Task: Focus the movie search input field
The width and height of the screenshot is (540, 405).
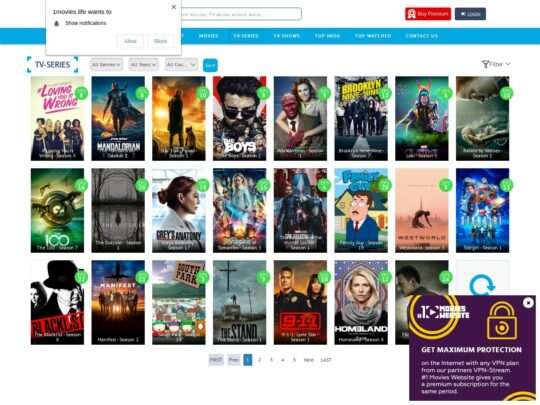Action: coord(241,14)
